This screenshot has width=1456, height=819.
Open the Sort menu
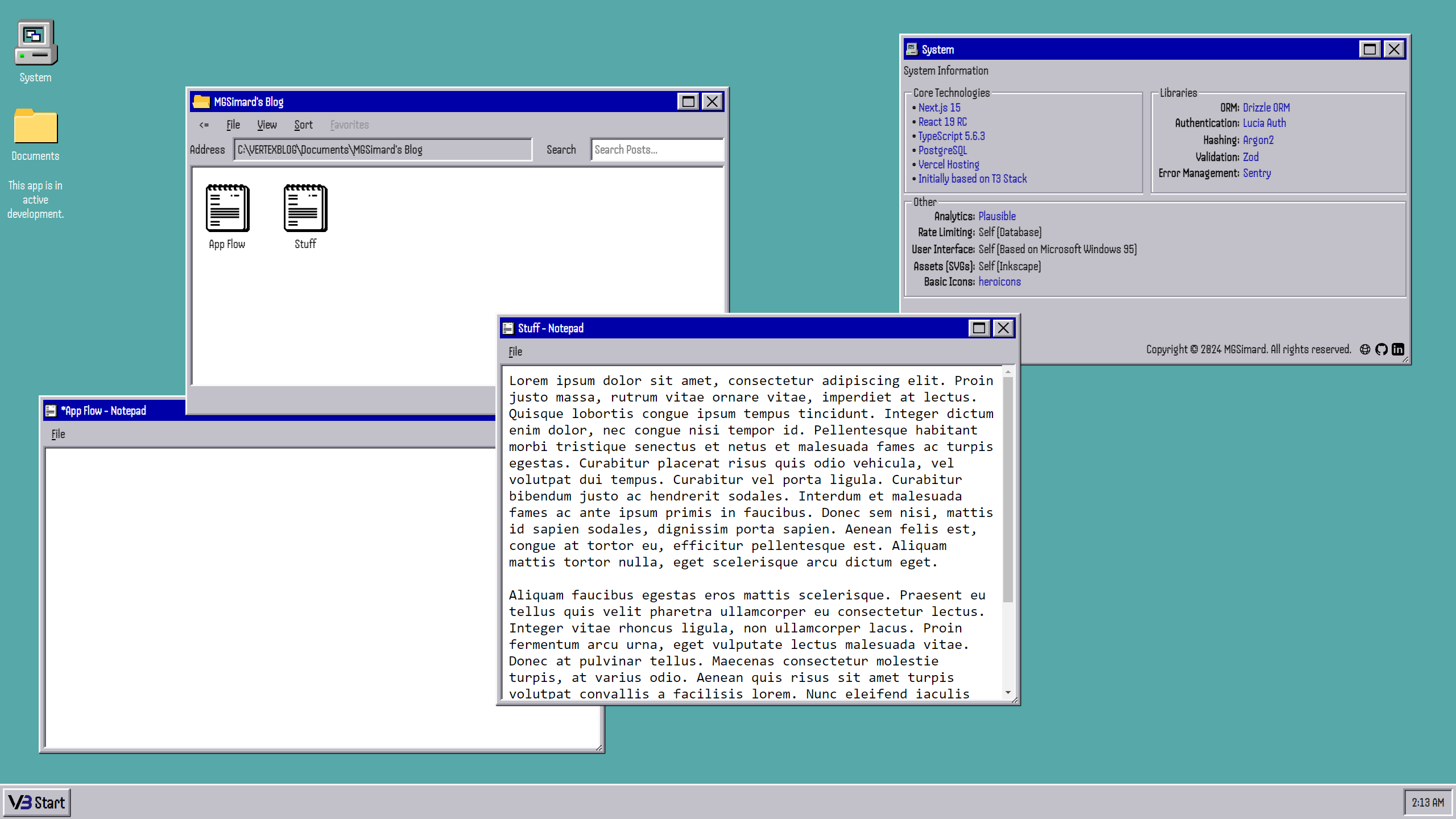click(x=303, y=125)
